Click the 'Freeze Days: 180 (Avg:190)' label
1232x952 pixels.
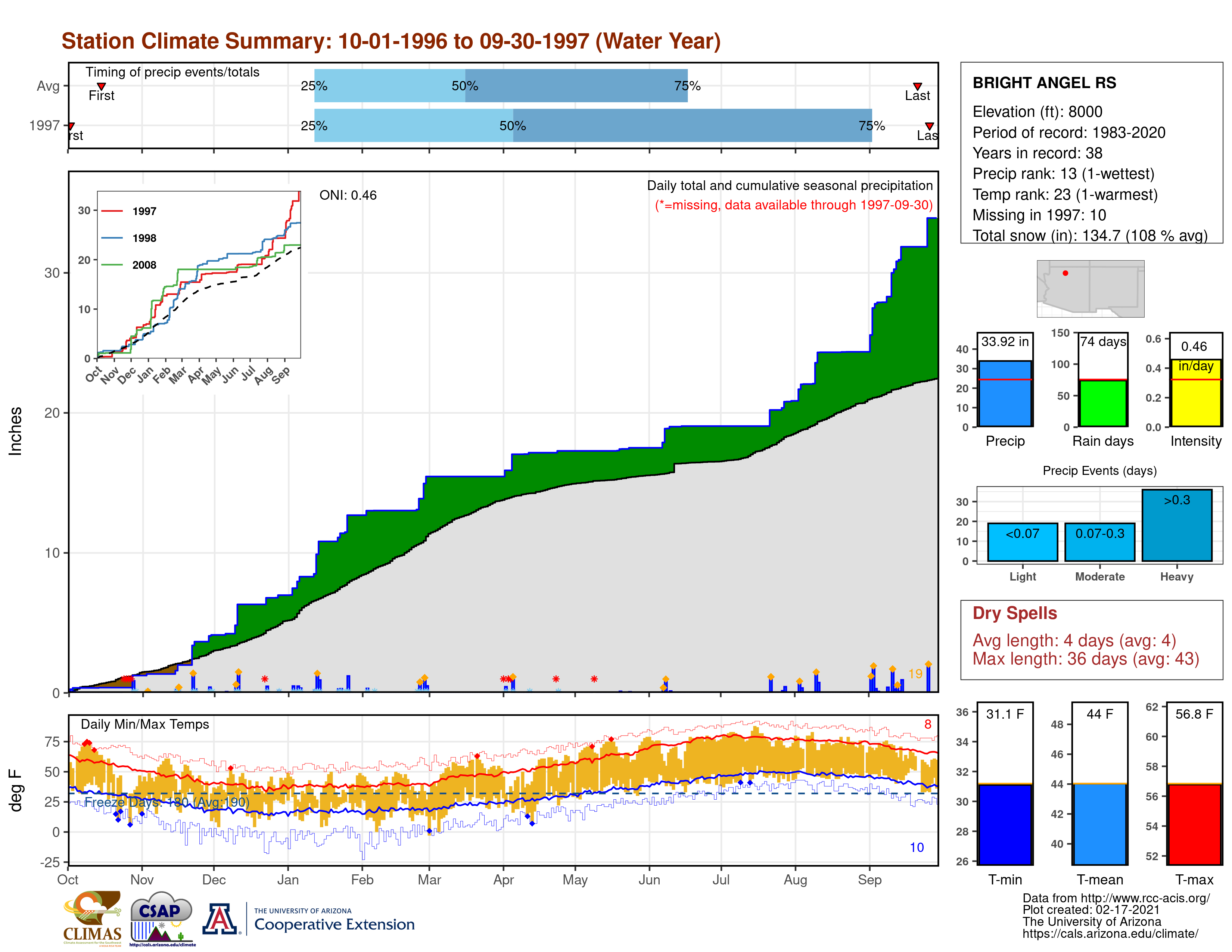167,802
